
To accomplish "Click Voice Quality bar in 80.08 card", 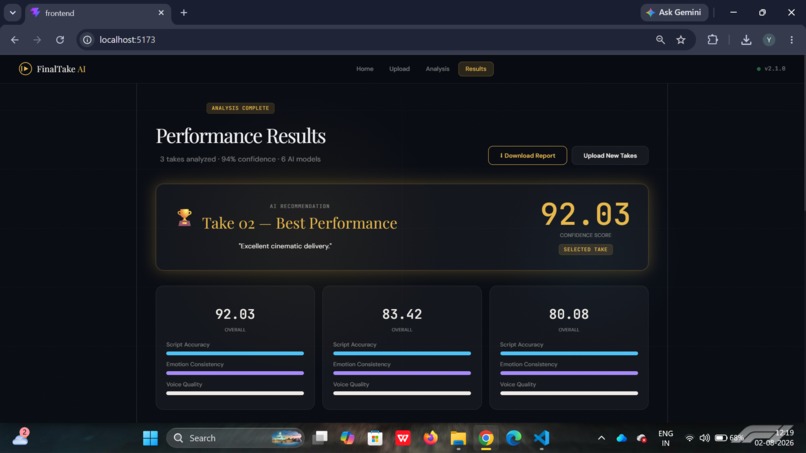I will [569, 393].
